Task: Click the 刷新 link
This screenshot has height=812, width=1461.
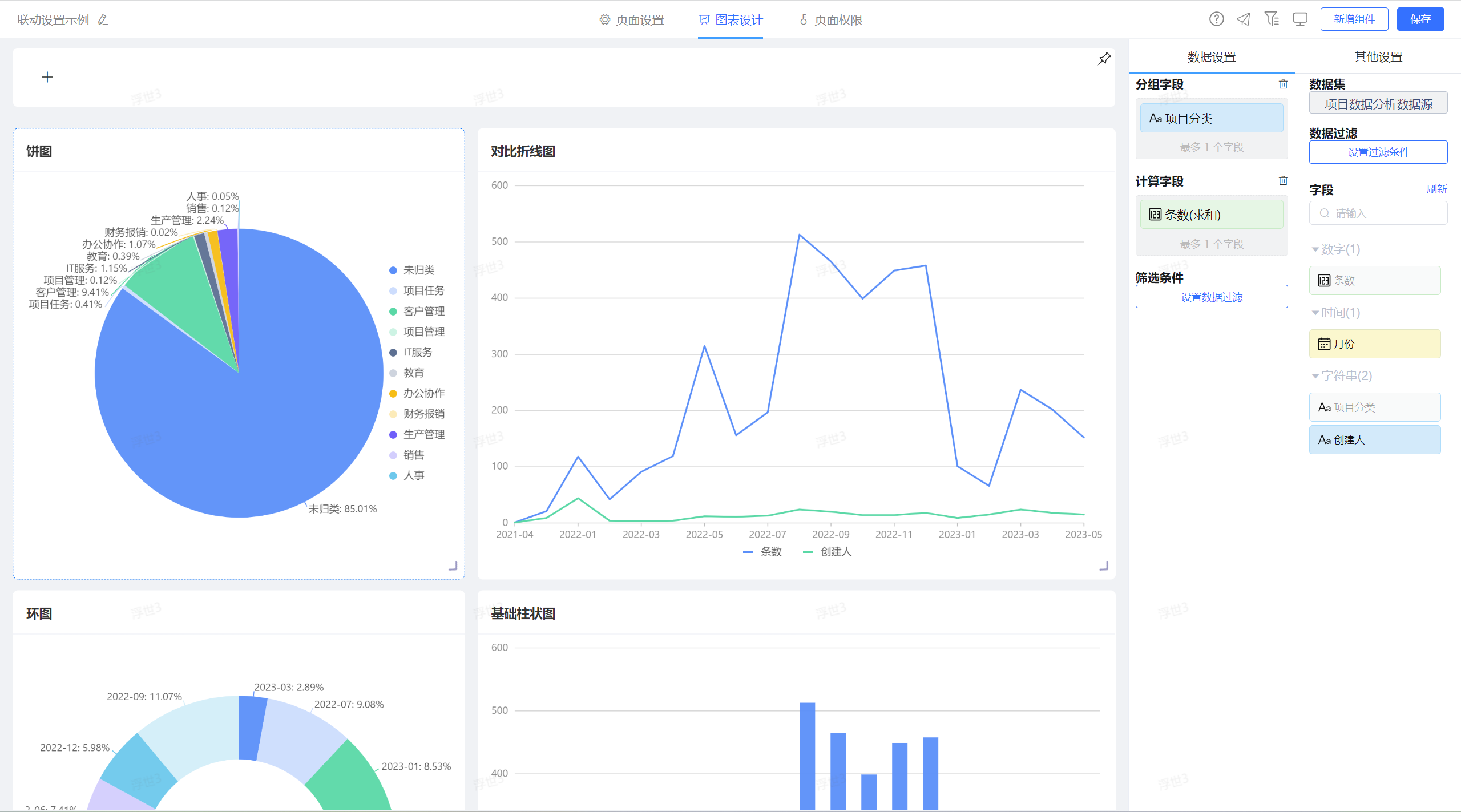Action: tap(1436, 189)
